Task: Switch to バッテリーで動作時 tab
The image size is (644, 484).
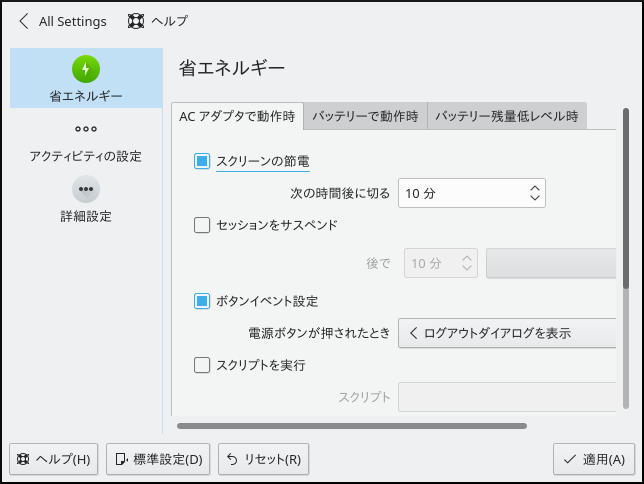Action: tap(365, 116)
